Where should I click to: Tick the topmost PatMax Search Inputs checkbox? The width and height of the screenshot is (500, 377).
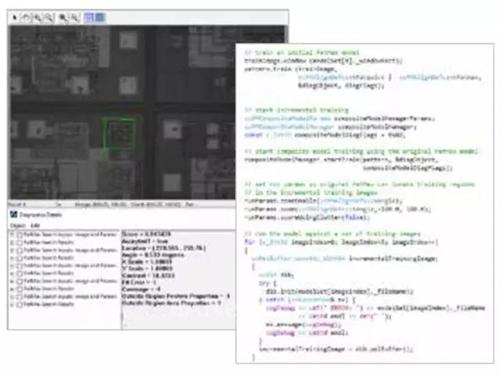(20, 235)
